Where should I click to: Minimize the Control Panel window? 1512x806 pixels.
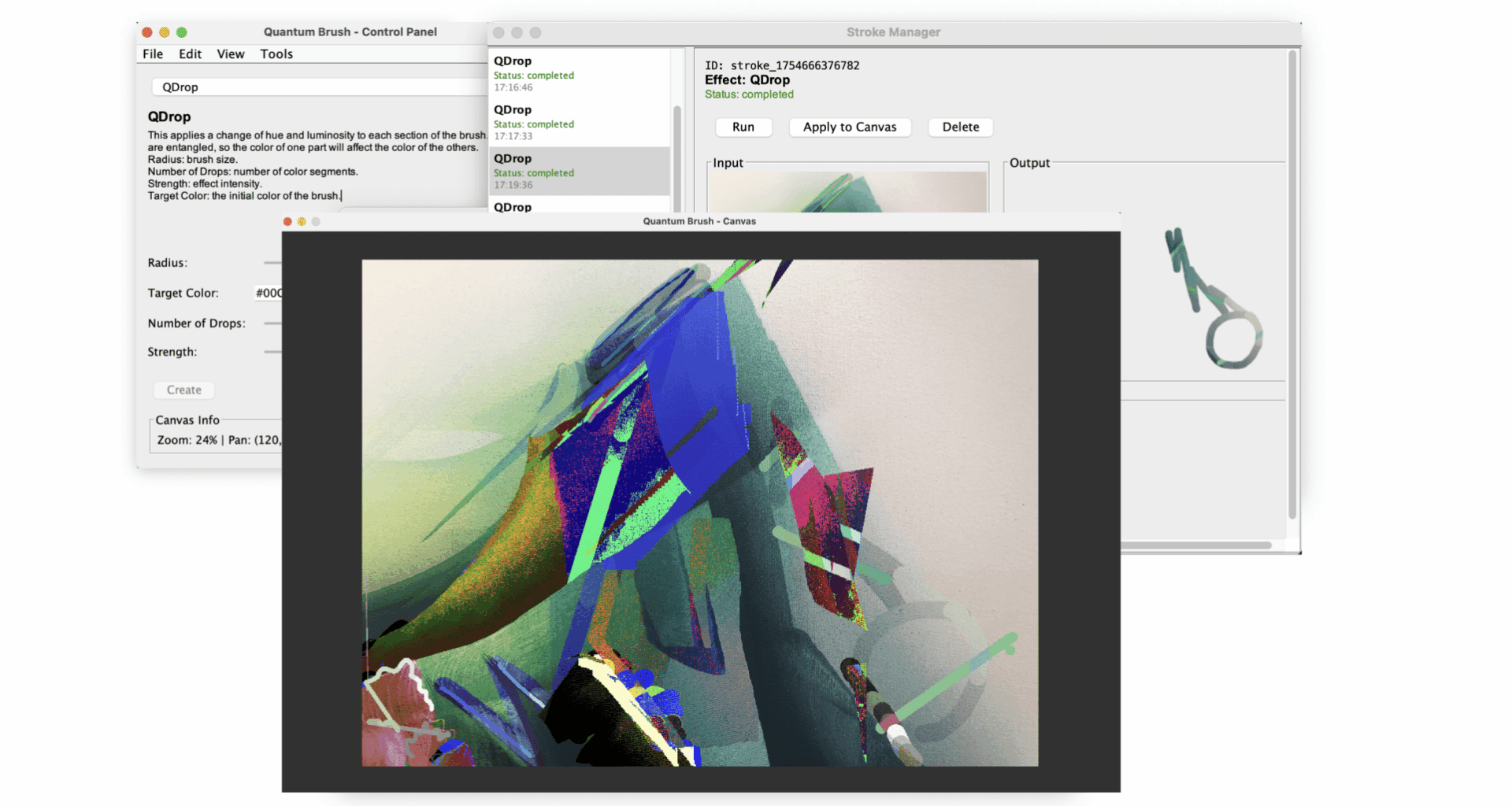point(165,32)
